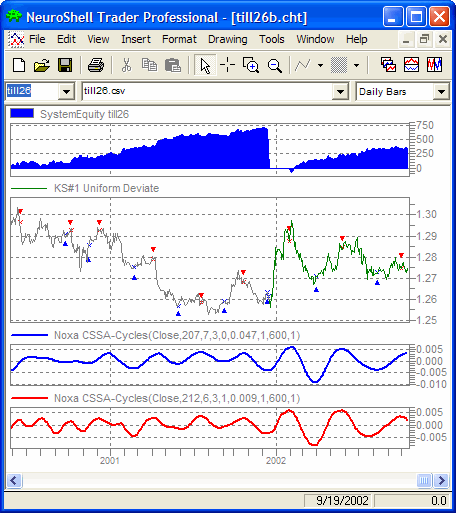
Task: Click the scrollbar right arrow button
Action: pos(441,480)
